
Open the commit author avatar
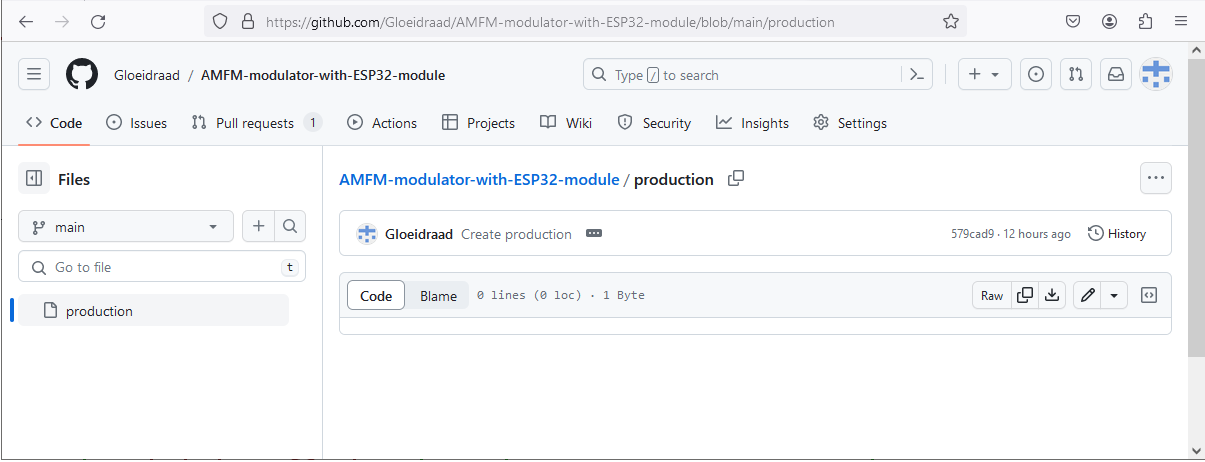click(367, 234)
